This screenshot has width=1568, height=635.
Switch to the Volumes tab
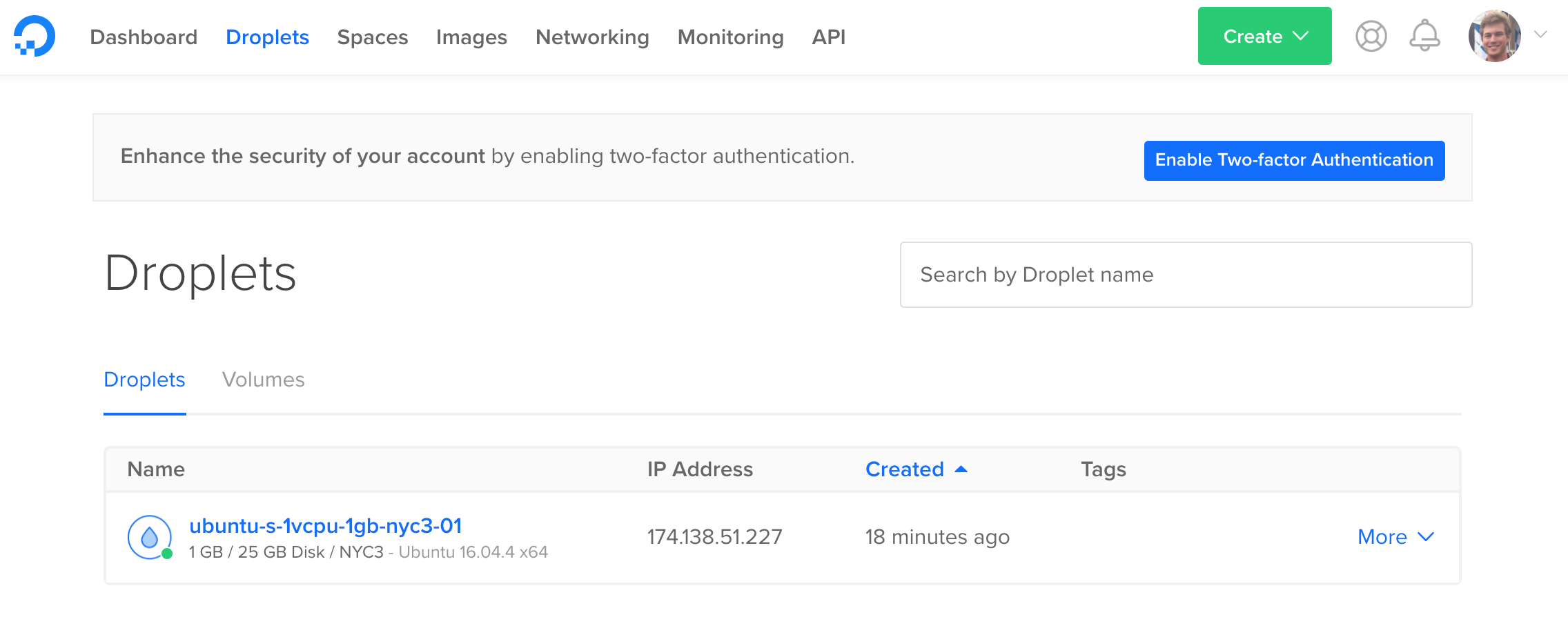tap(263, 379)
